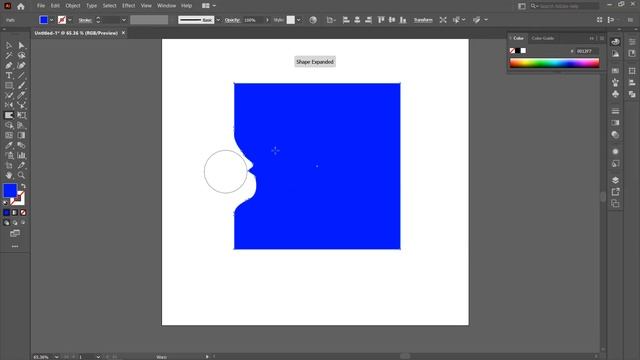Collapse the Color panel to icons
The height and width of the screenshot is (360, 640).
[591, 38]
